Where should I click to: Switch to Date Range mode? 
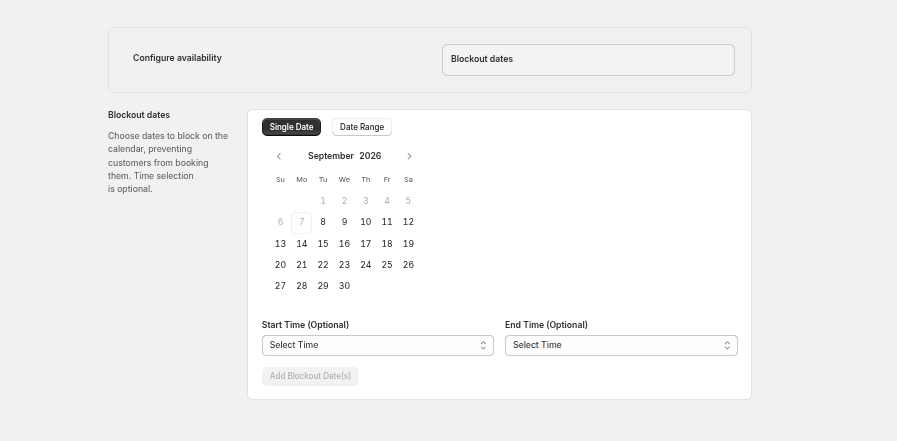362,127
